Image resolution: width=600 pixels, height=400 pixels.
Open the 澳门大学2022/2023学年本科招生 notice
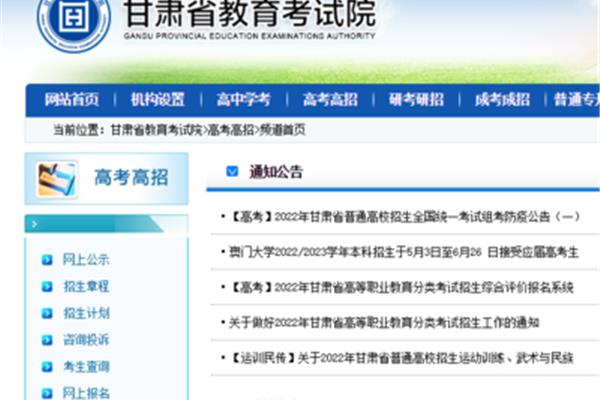(403, 252)
